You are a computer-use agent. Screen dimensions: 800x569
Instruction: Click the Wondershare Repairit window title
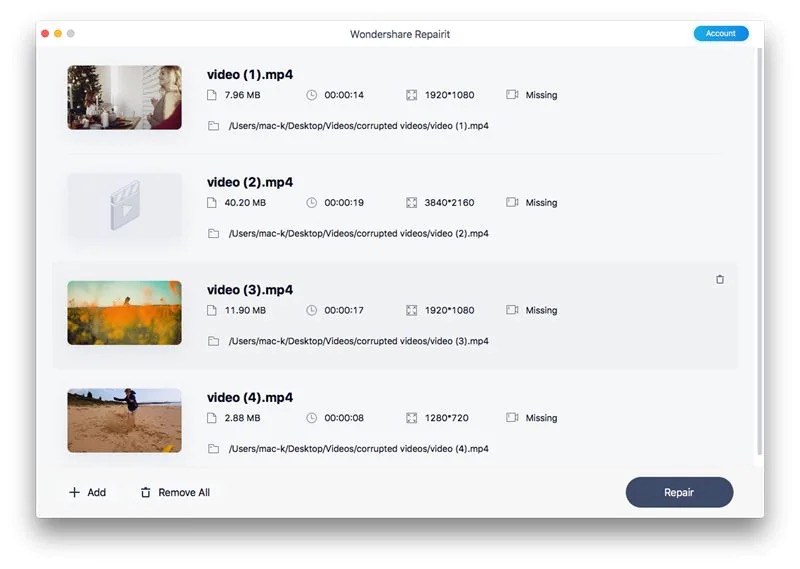(x=400, y=34)
